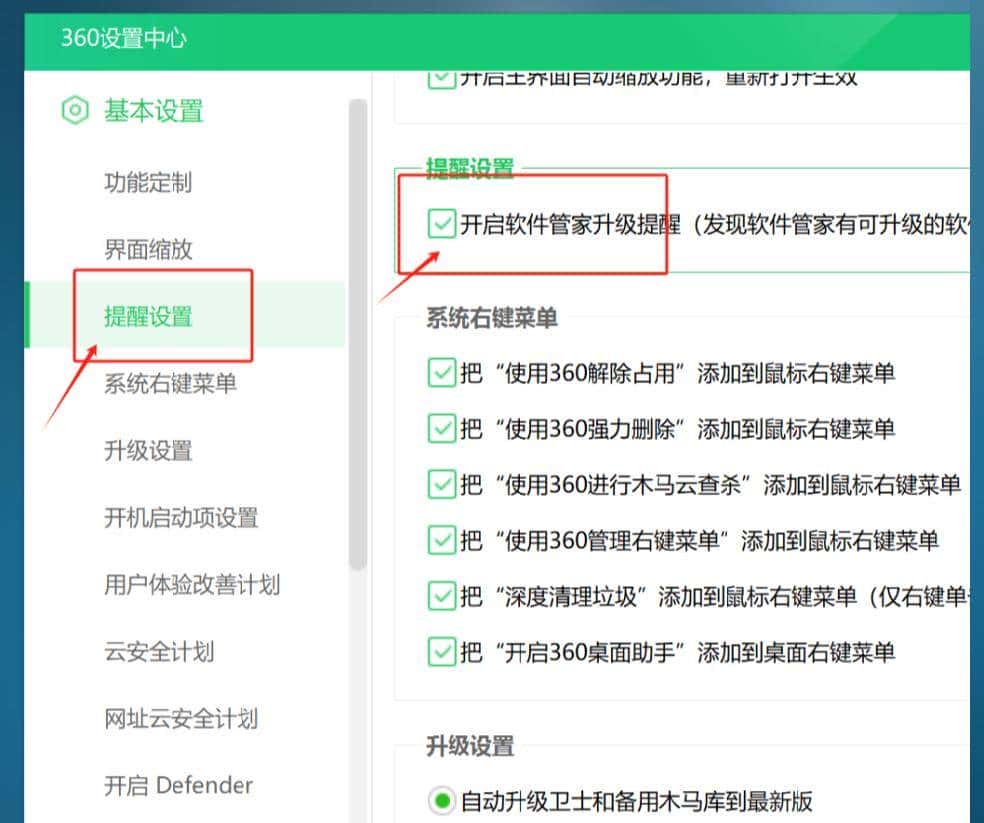Toggle 使用360强力删除 checkbox off

[441, 427]
